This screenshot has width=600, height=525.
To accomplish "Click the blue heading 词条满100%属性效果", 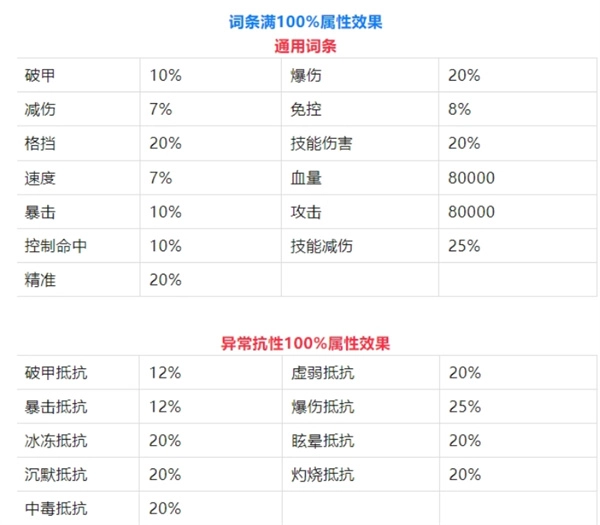I will click(x=306, y=21).
